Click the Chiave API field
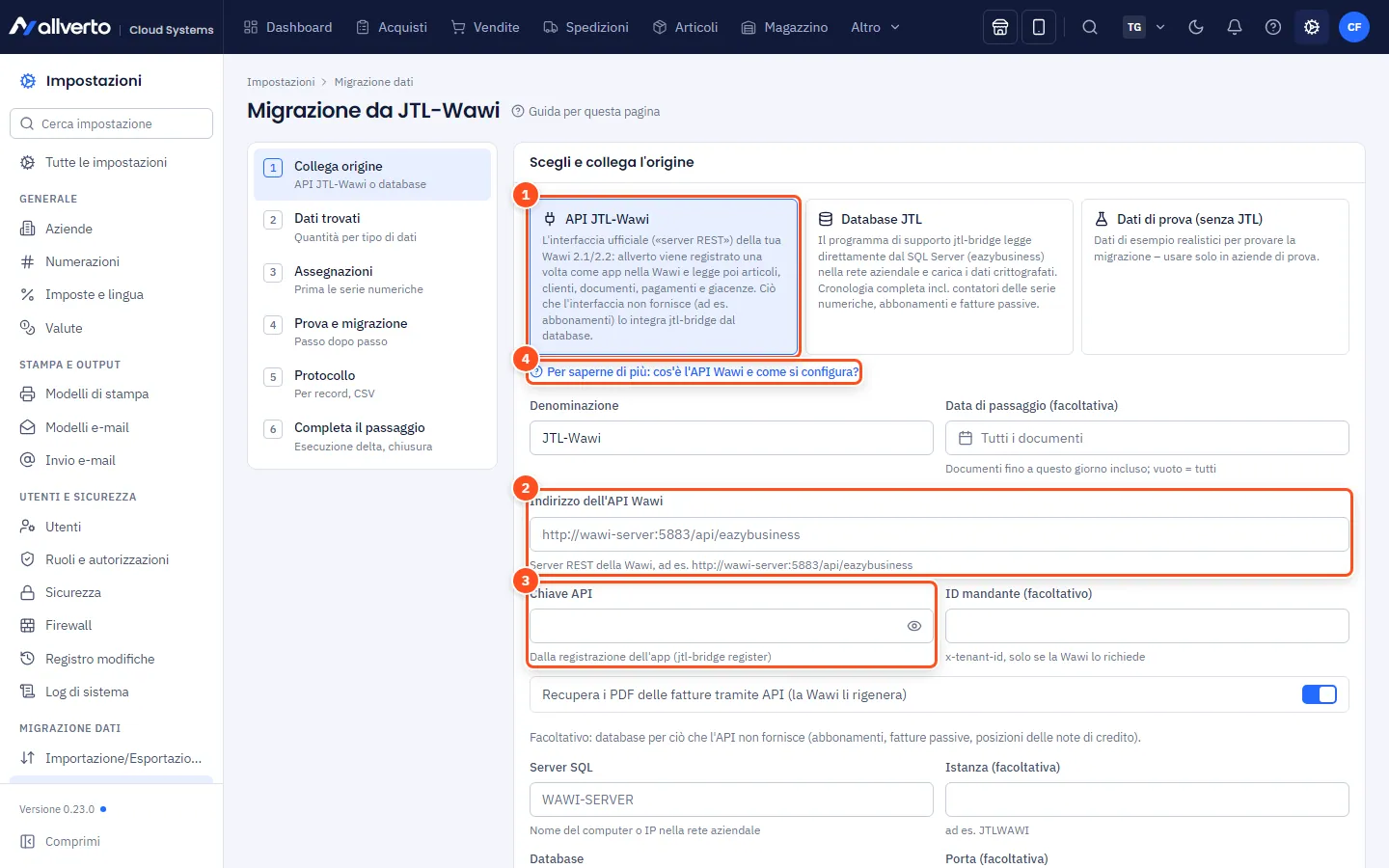This screenshot has width=1389, height=868. [x=731, y=626]
